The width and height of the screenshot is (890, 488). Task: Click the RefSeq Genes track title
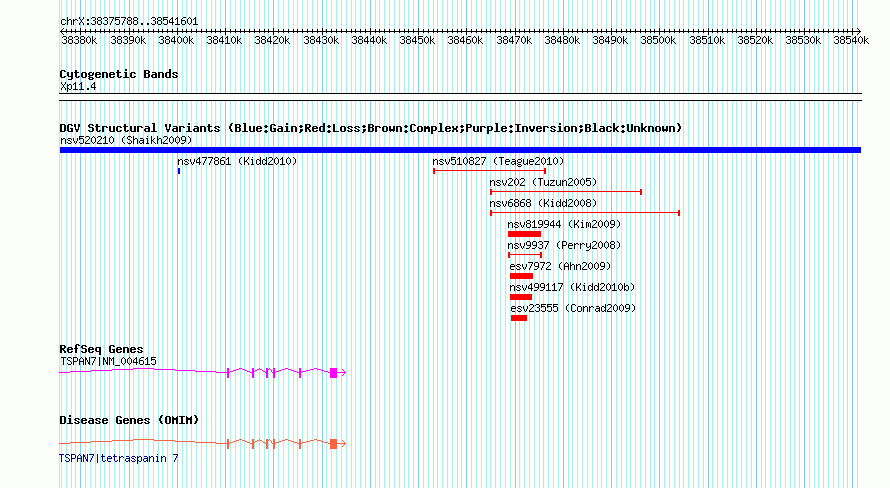point(101,349)
